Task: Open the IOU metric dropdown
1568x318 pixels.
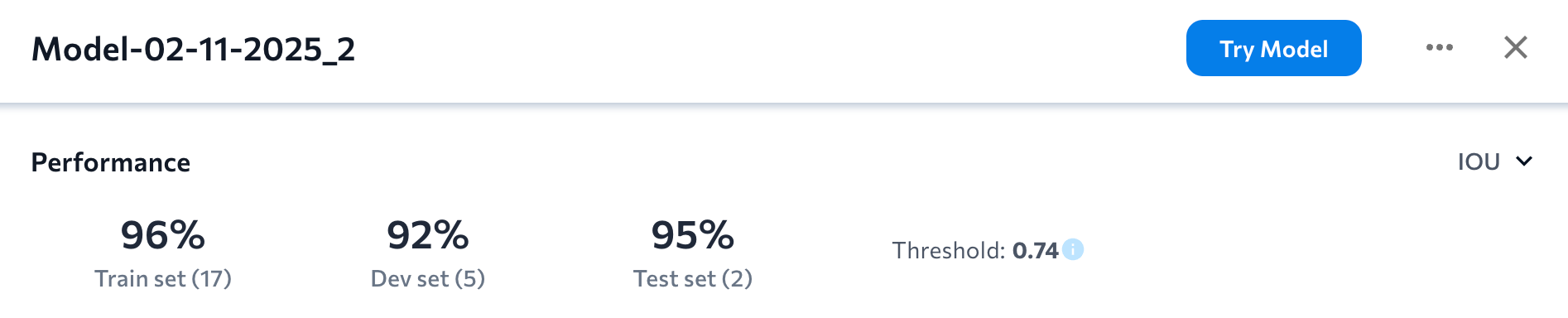Action: tap(1495, 161)
